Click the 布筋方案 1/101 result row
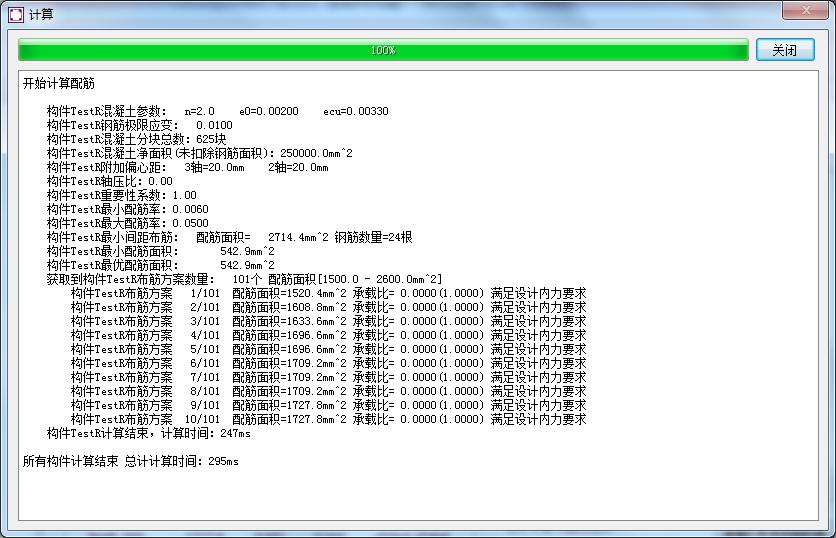 (328, 293)
